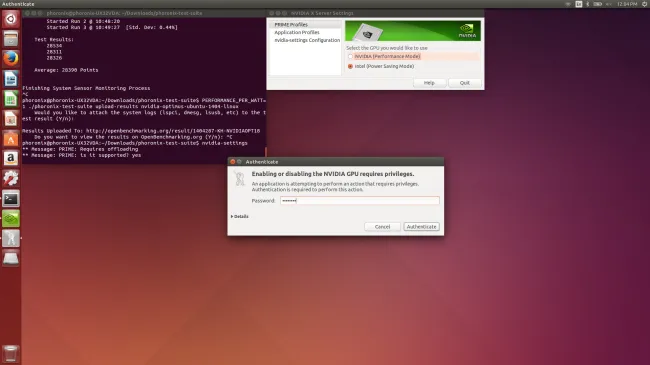This screenshot has height=365, width=650.
Task: Click Help in NVIDIA X Server Settings
Action: [429, 83]
